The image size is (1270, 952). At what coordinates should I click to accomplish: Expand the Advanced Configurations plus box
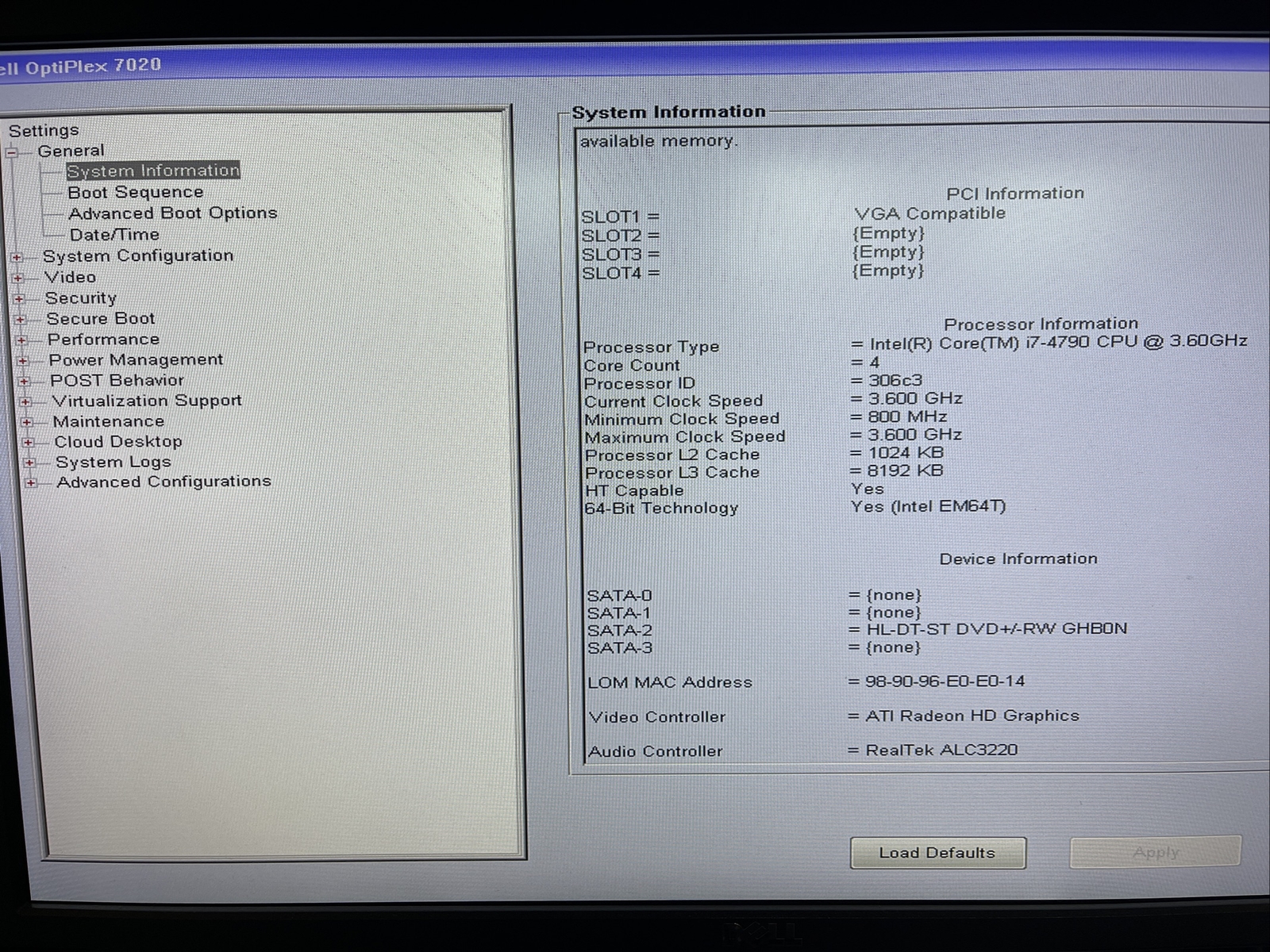coord(31,483)
